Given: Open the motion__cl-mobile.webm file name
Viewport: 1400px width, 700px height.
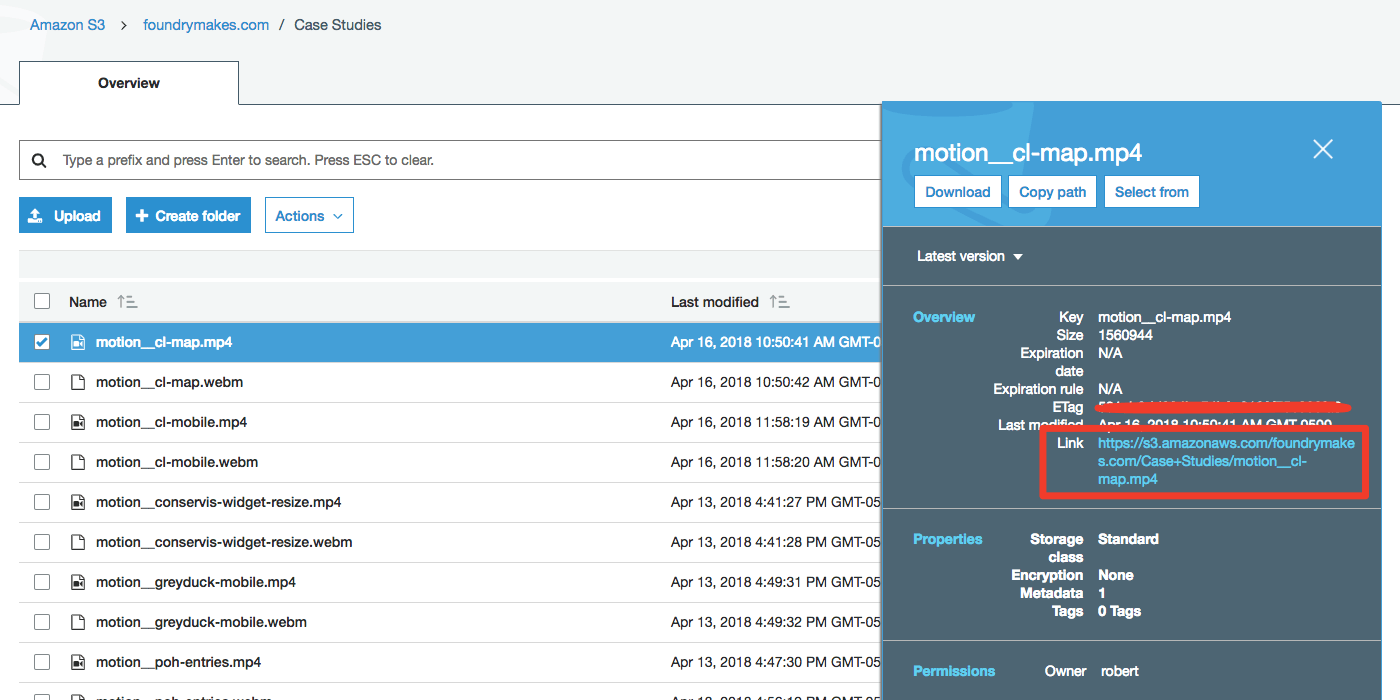Looking at the screenshot, I should click(177, 462).
